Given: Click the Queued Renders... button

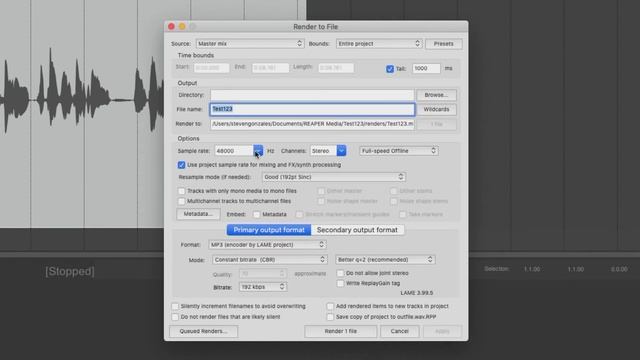Looking at the screenshot, I should [203, 331].
